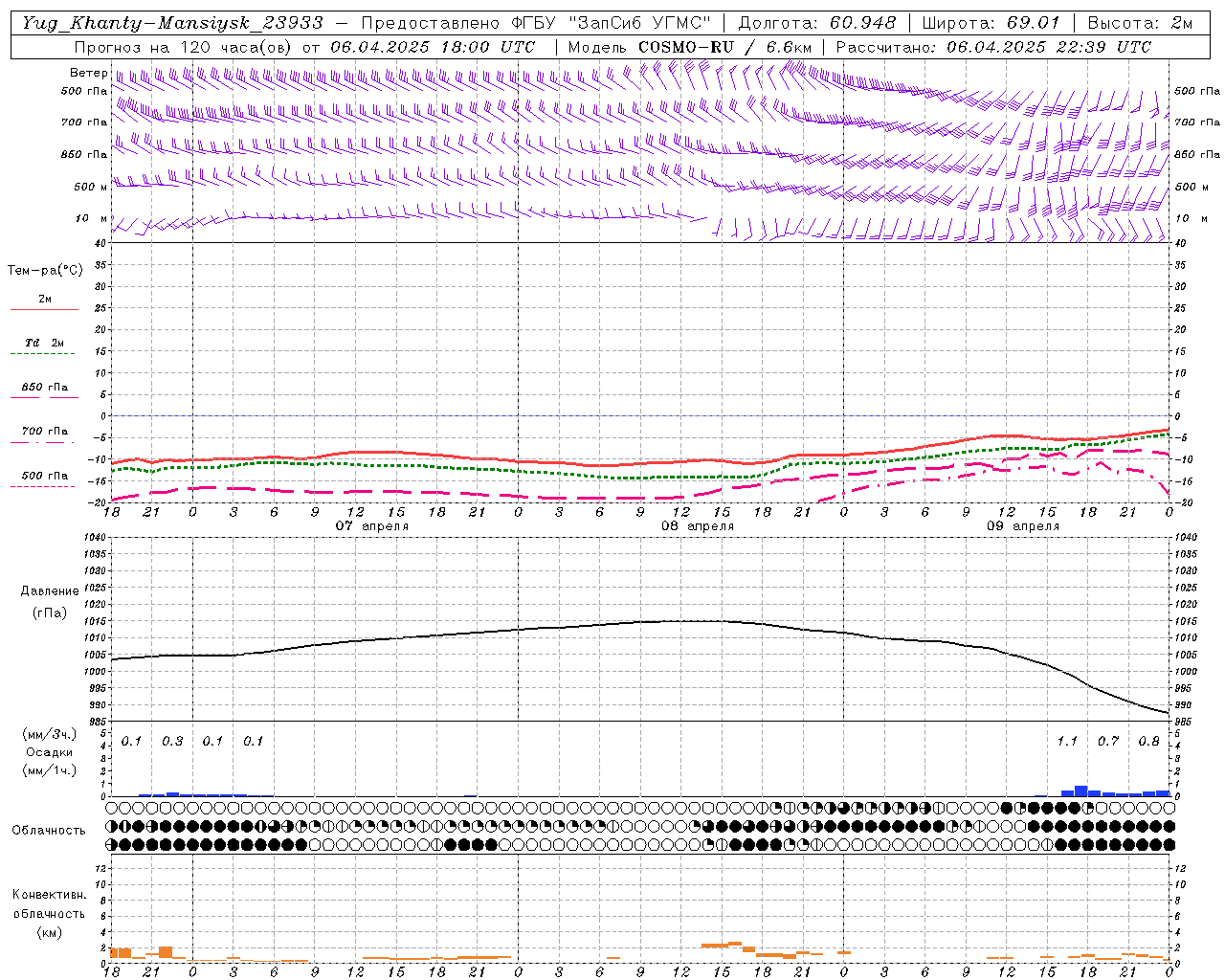Click the (мм/3ч.) precipitation unit label
The height and width of the screenshot is (980, 1225).
click(50, 735)
